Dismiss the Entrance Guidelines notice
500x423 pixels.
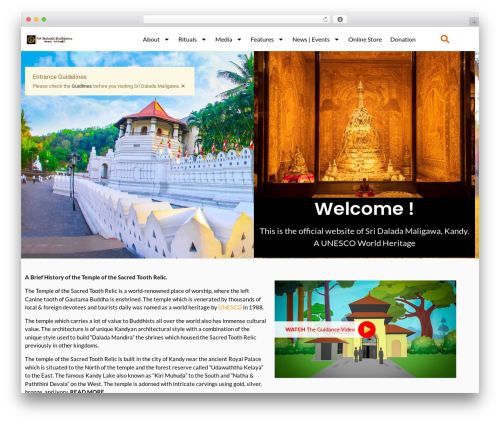183,86
